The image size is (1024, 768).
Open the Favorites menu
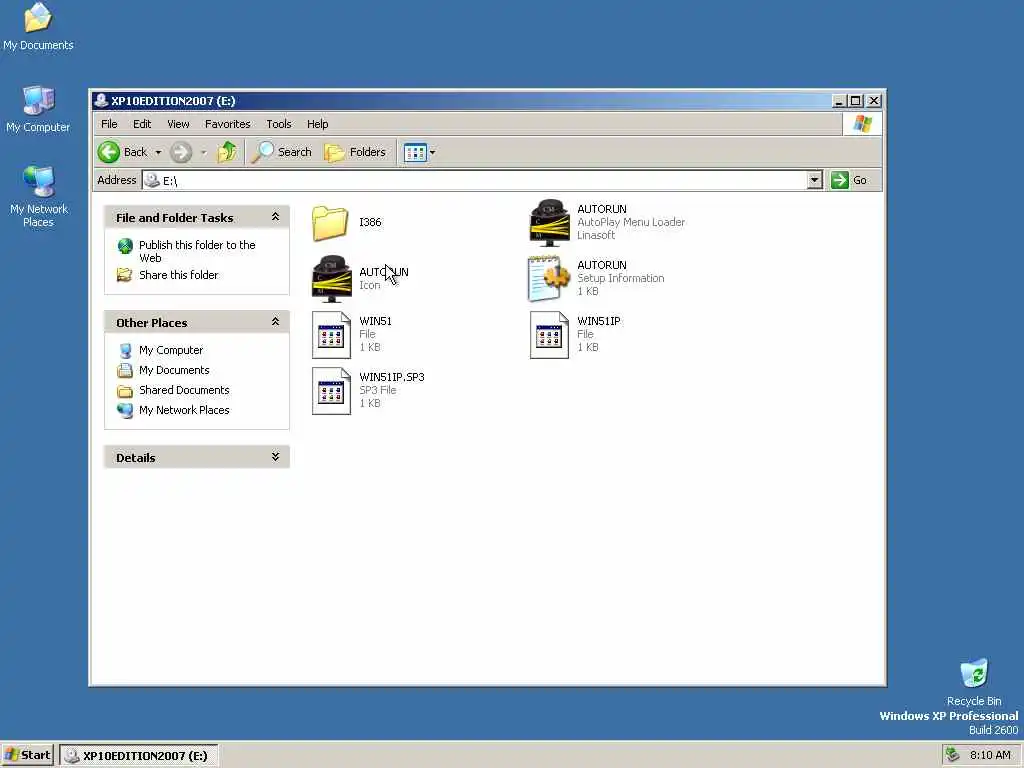[227, 124]
